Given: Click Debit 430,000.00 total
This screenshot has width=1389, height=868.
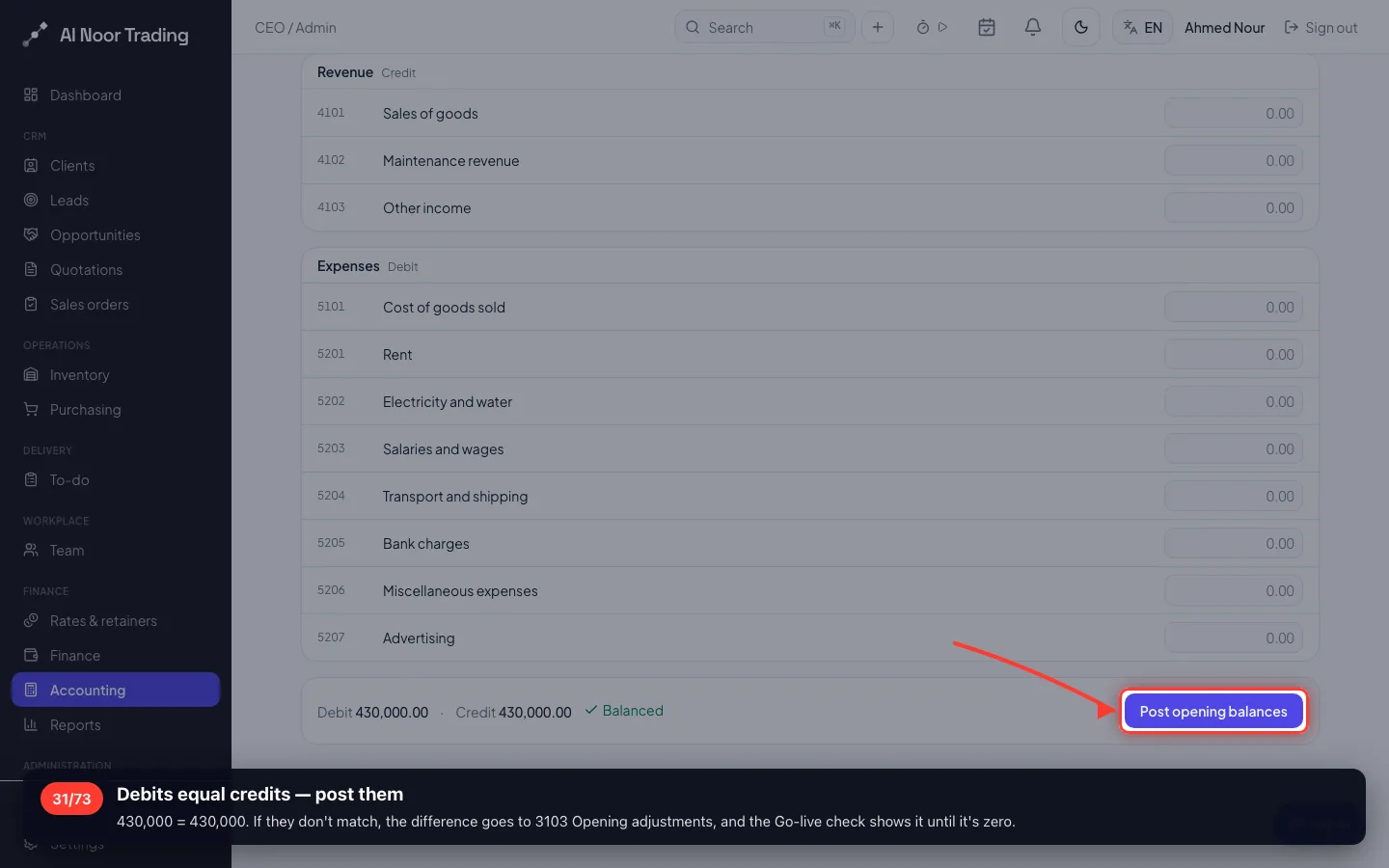Looking at the screenshot, I should (372, 712).
